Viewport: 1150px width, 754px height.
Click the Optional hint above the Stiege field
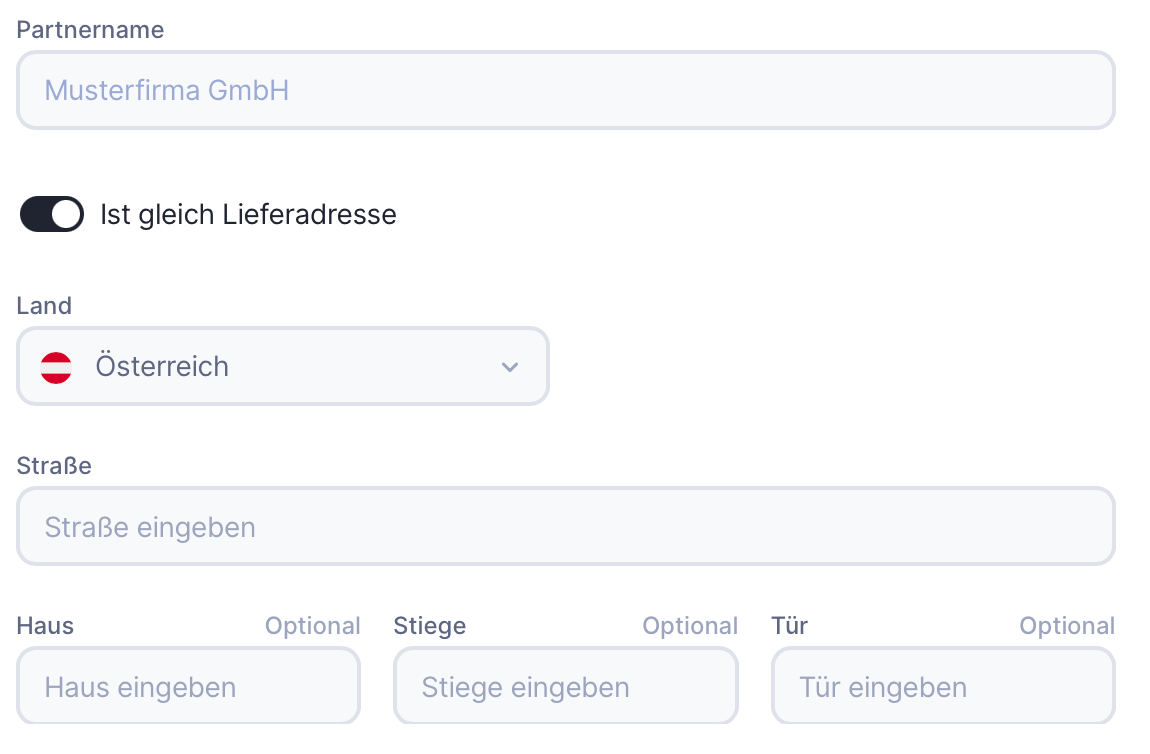tap(690, 626)
